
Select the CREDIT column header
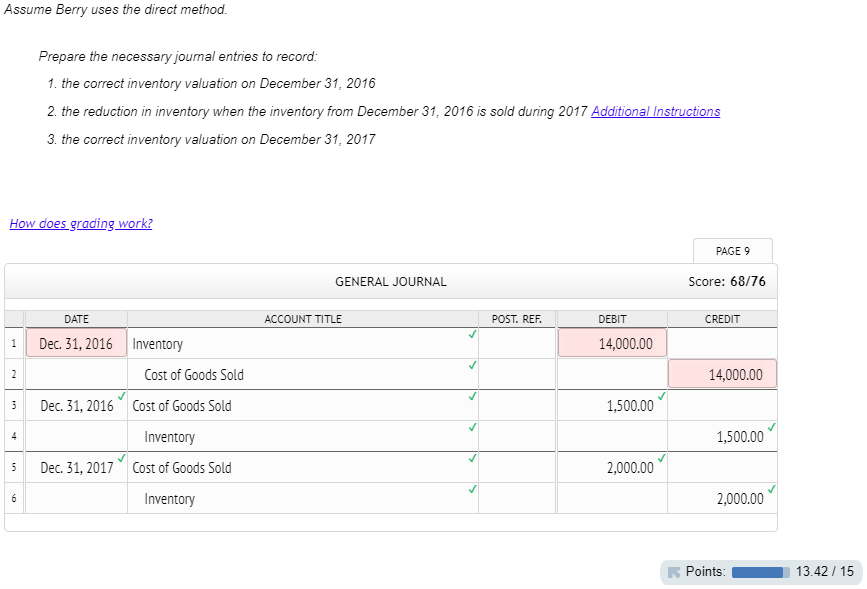tap(722, 319)
